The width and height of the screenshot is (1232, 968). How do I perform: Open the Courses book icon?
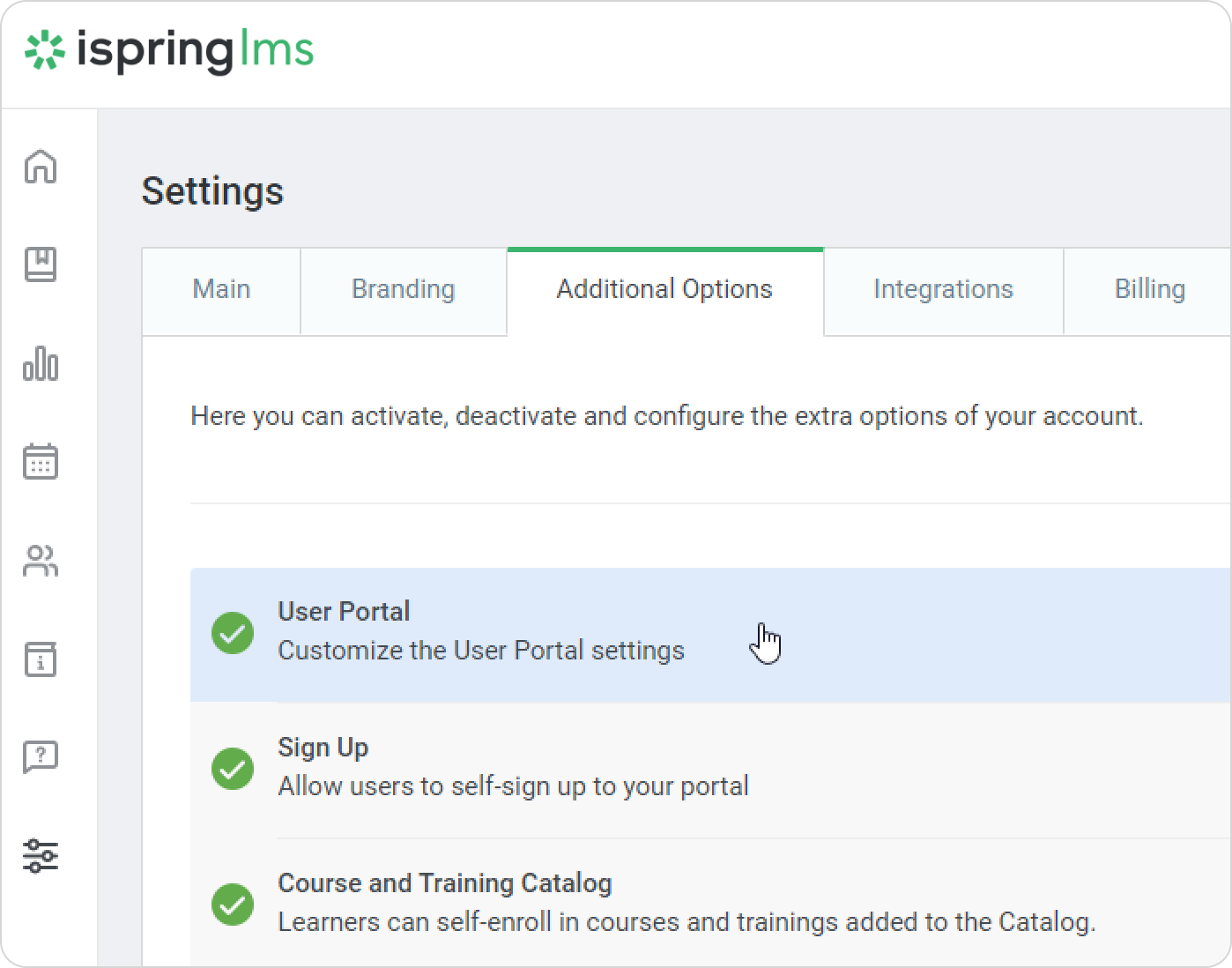click(41, 264)
